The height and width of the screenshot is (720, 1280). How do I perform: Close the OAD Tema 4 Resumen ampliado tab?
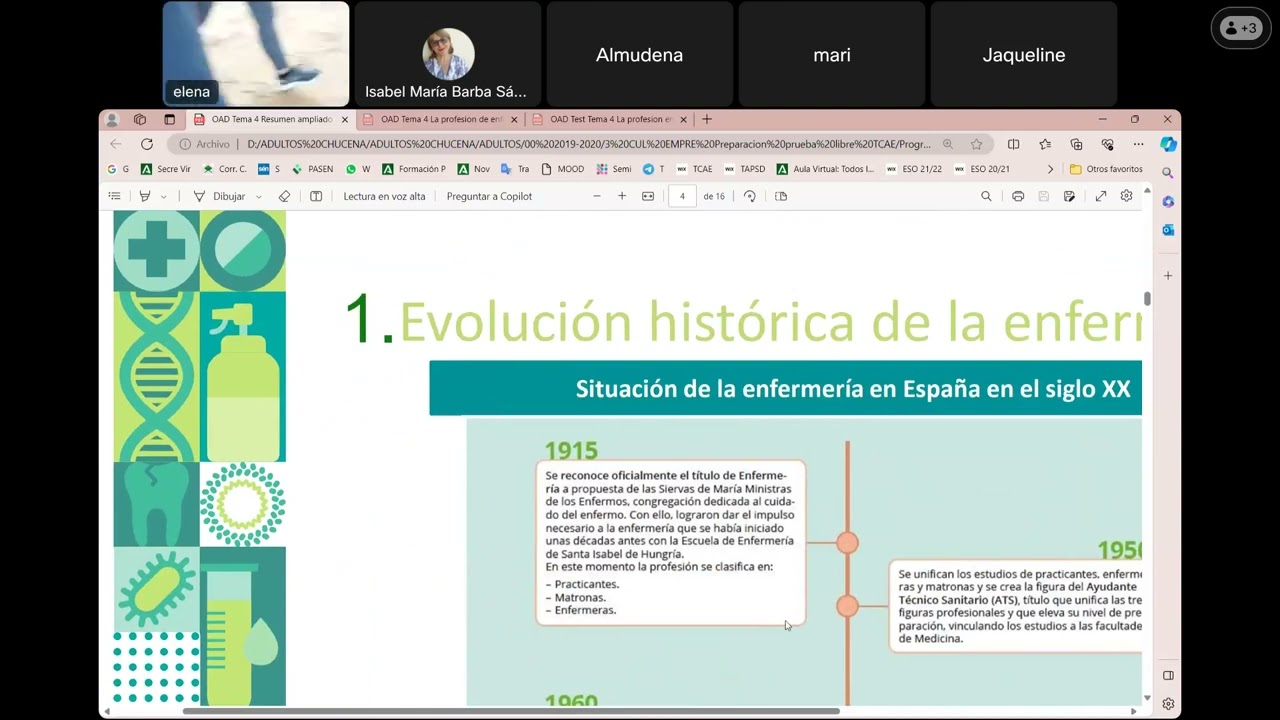[x=345, y=119]
